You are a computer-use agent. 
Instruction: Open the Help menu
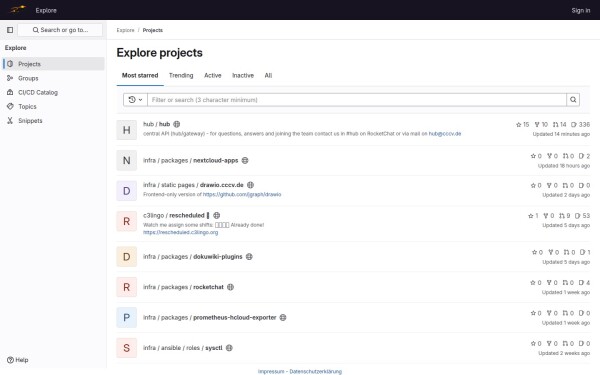pyautogui.click(x=18, y=360)
